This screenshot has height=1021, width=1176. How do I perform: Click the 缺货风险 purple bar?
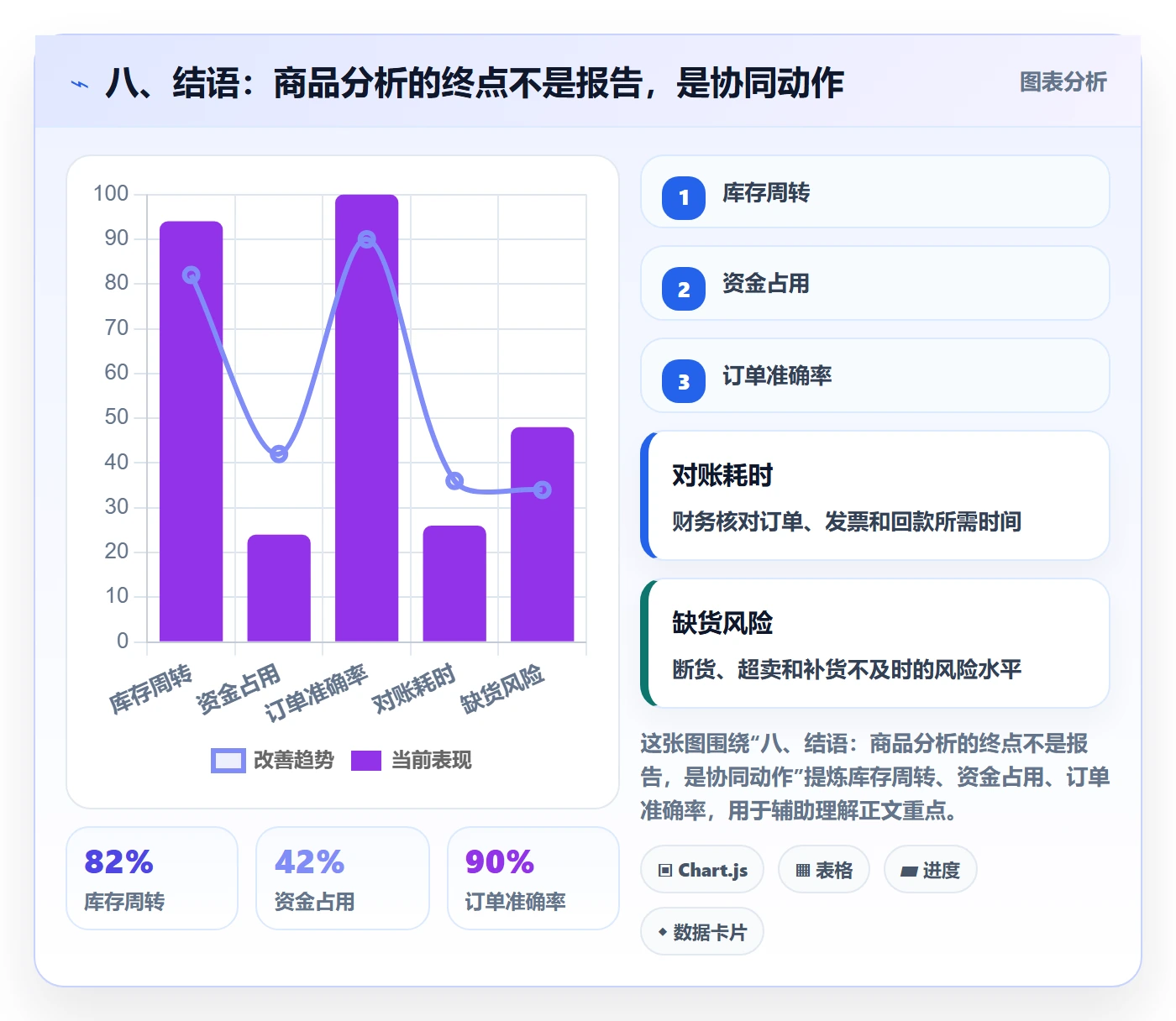coord(543,534)
